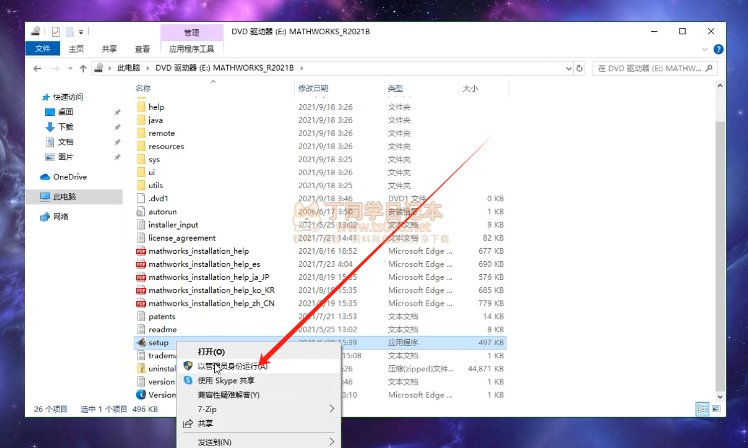Select the utils folder icon

tap(141, 185)
